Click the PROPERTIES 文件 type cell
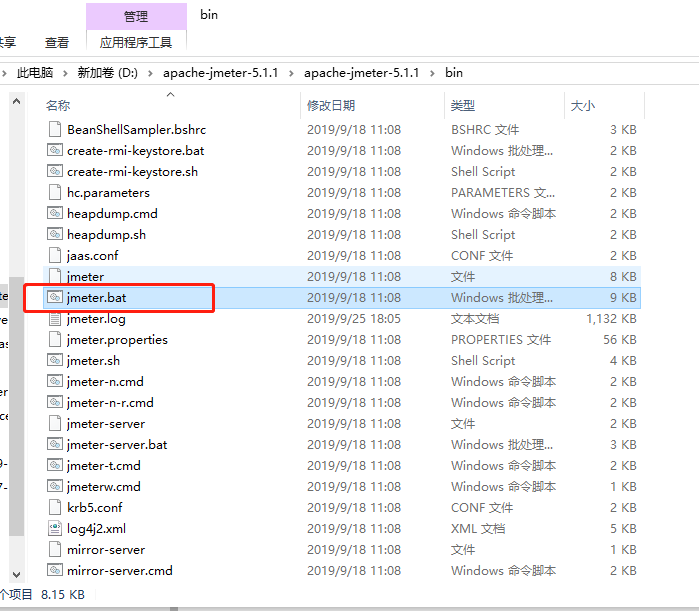The image size is (699, 611). pyautogui.click(x=501, y=340)
